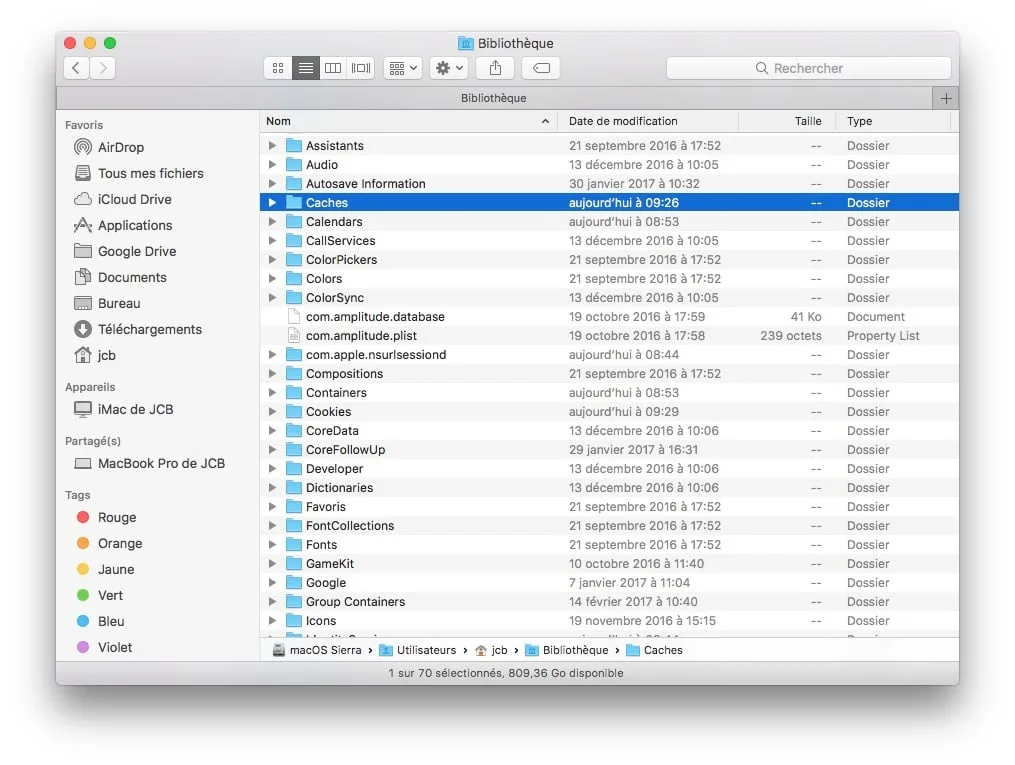This screenshot has height=765, width=1015.
Task: Select the CoreFollowUp folder row
Action: [x=609, y=450]
